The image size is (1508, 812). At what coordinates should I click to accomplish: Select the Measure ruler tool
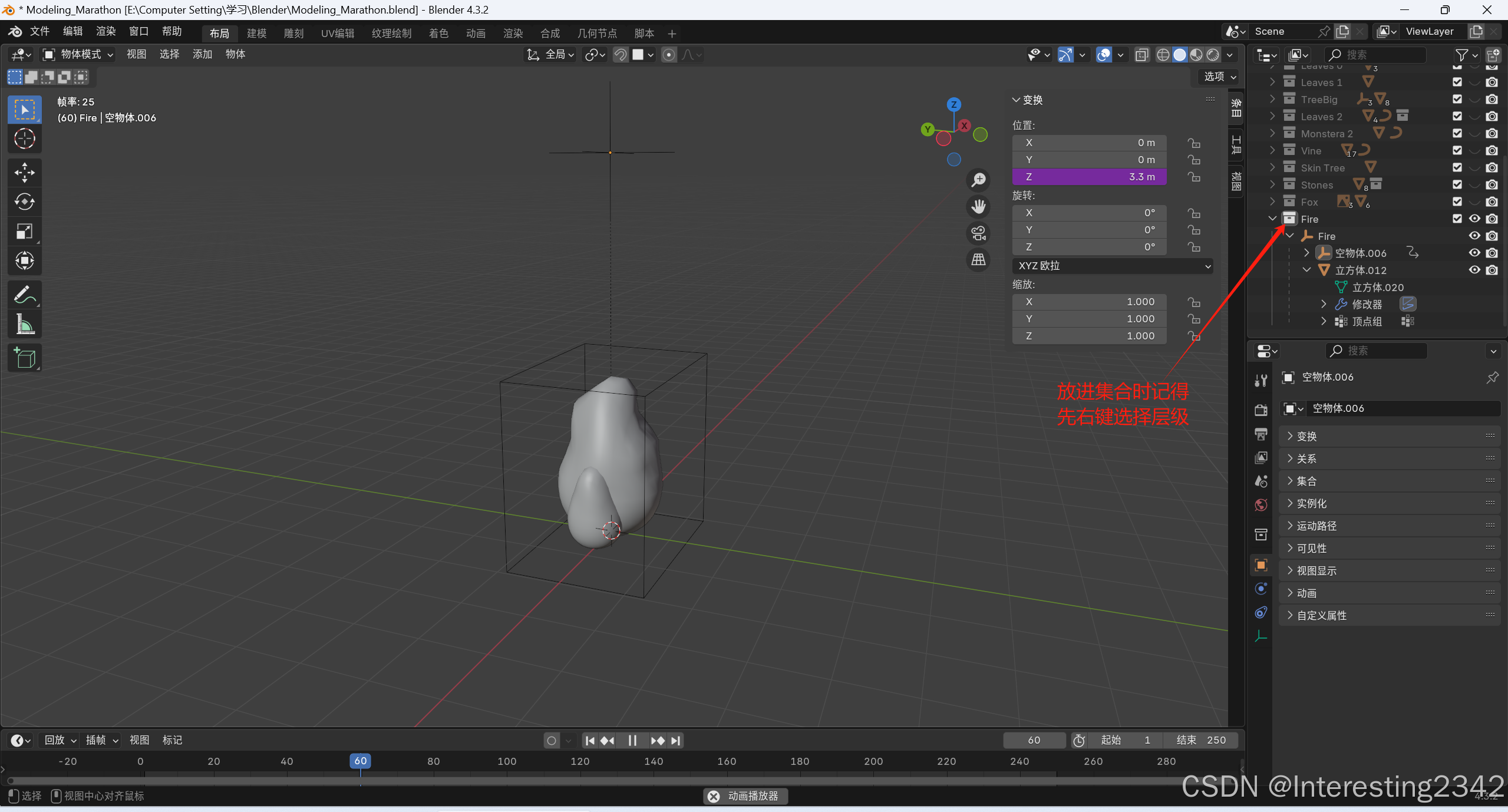pos(24,324)
